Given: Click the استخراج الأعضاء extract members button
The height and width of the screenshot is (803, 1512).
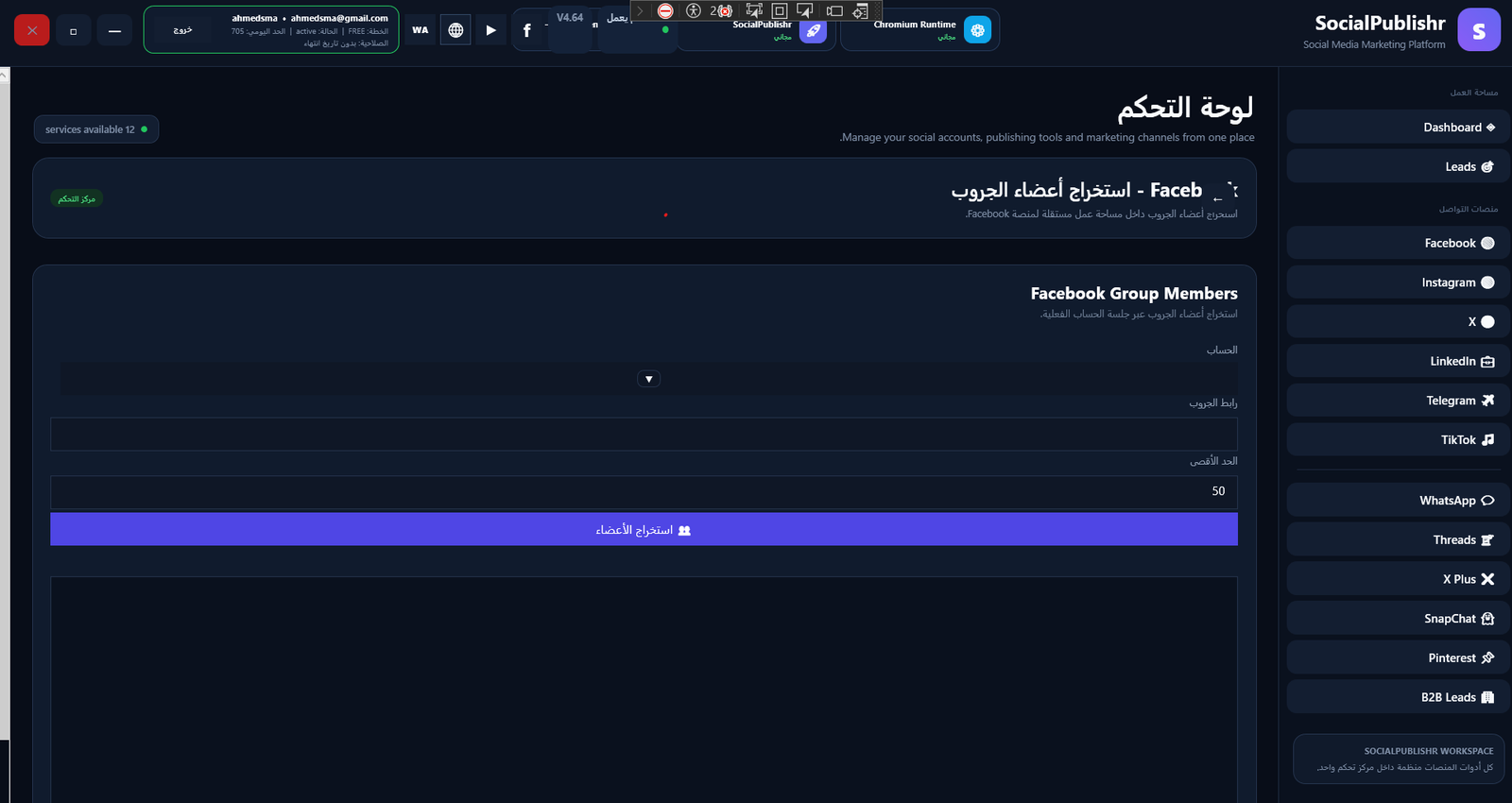Looking at the screenshot, I should [644, 530].
